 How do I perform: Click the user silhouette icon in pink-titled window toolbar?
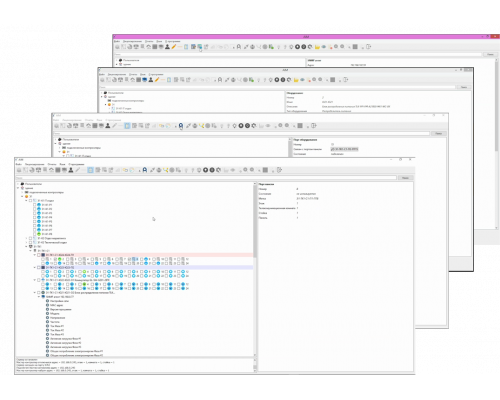pyautogui.click(x=167, y=47)
